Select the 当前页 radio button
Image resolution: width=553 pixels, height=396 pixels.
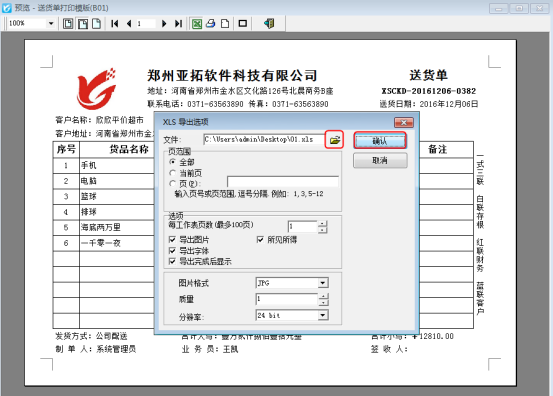(x=172, y=173)
